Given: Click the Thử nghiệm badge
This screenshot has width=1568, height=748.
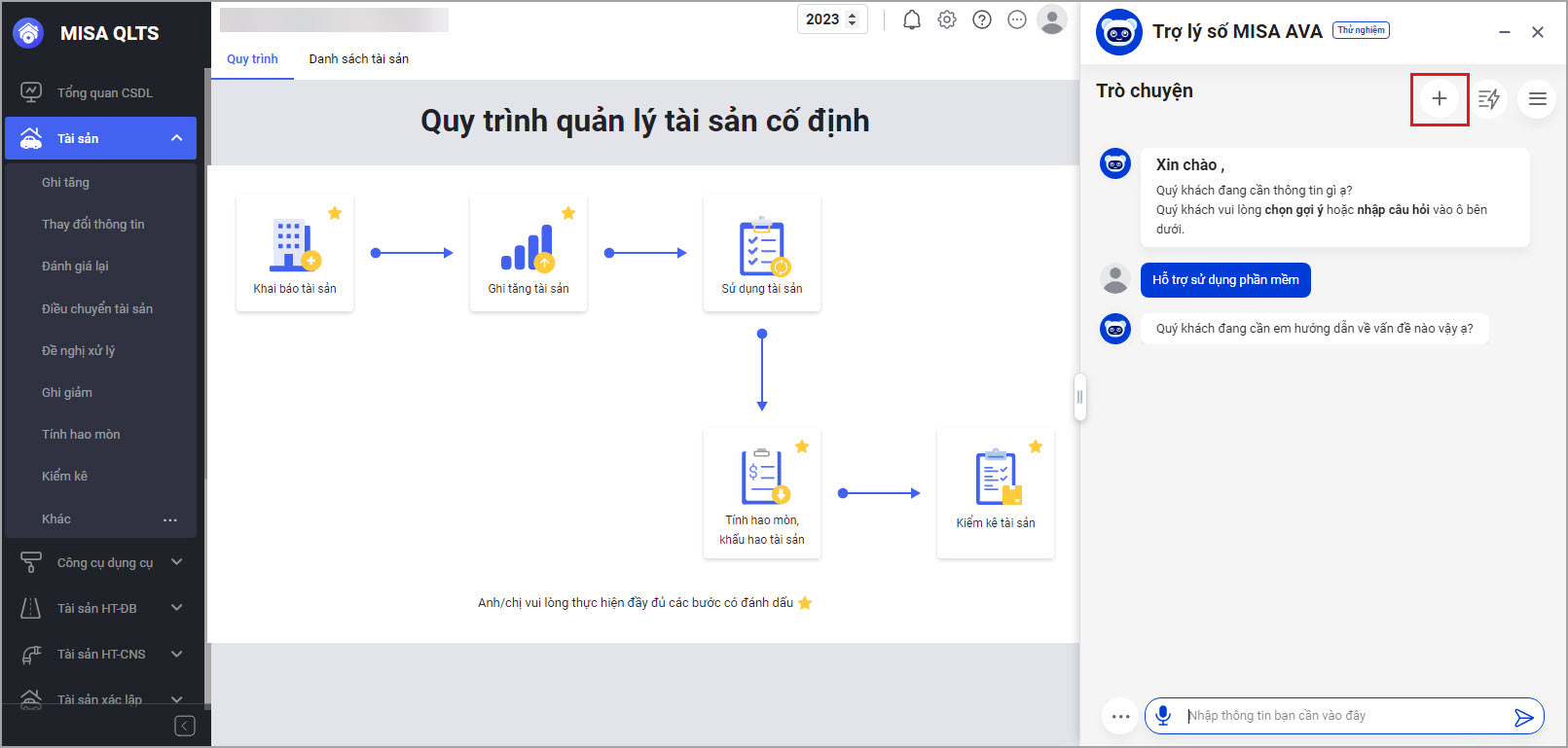Looking at the screenshot, I should click(1361, 30).
